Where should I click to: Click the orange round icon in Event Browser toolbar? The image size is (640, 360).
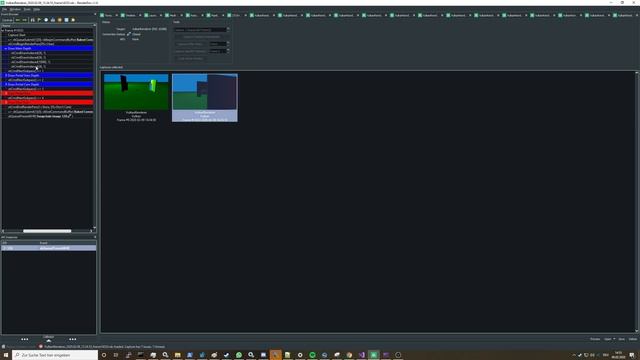click(x=60, y=20)
